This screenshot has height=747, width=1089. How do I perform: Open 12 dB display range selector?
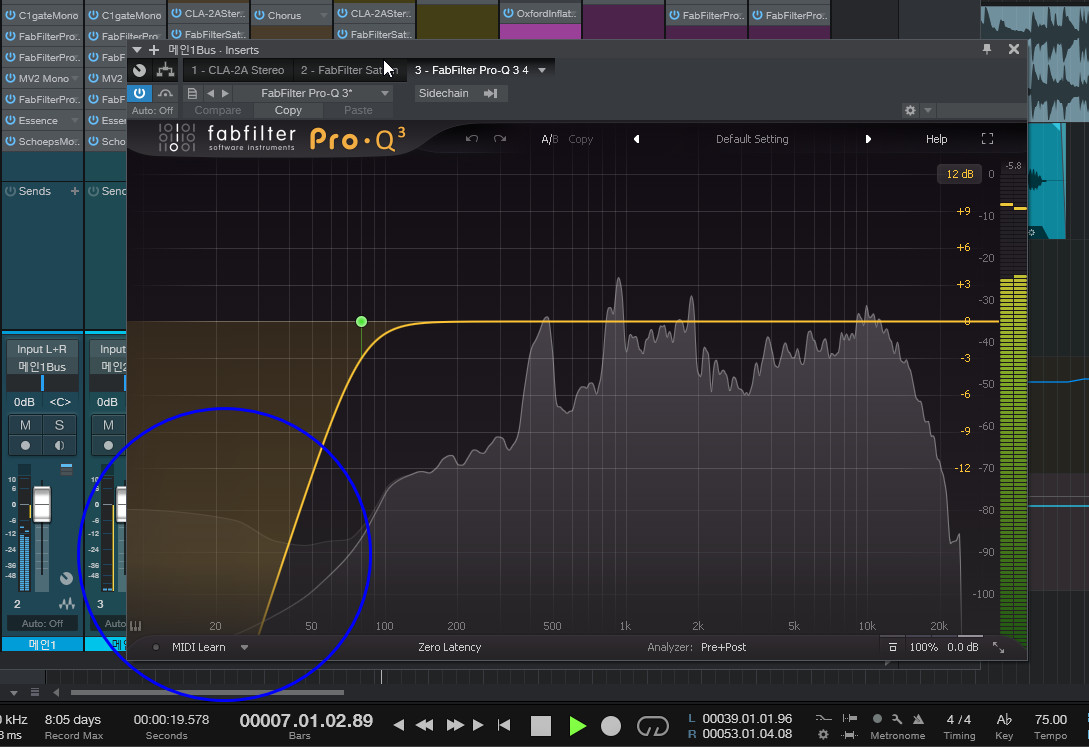(x=959, y=174)
